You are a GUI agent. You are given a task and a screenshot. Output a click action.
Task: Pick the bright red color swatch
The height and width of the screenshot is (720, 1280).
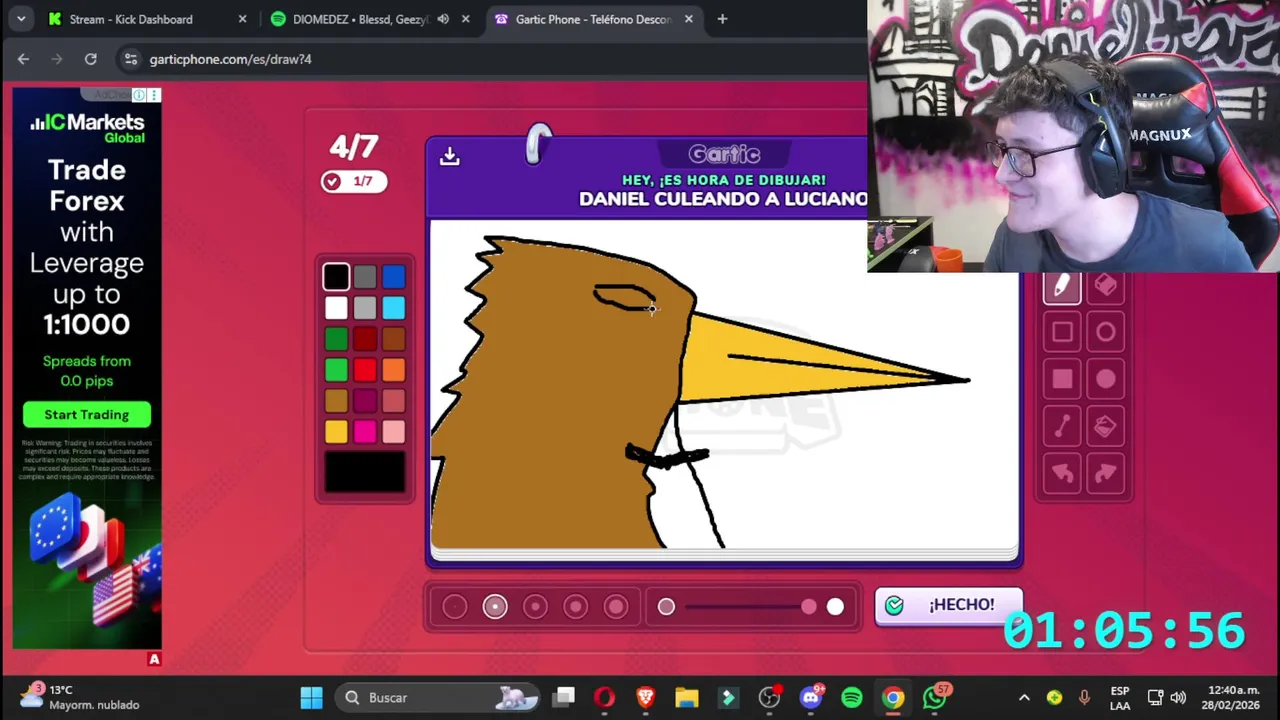point(365,370)
